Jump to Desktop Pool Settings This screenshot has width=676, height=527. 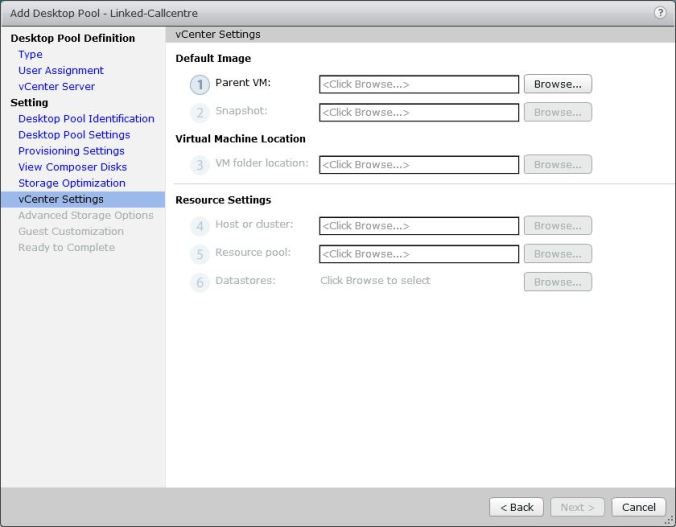pyautogui.click(x=74, y=134)
